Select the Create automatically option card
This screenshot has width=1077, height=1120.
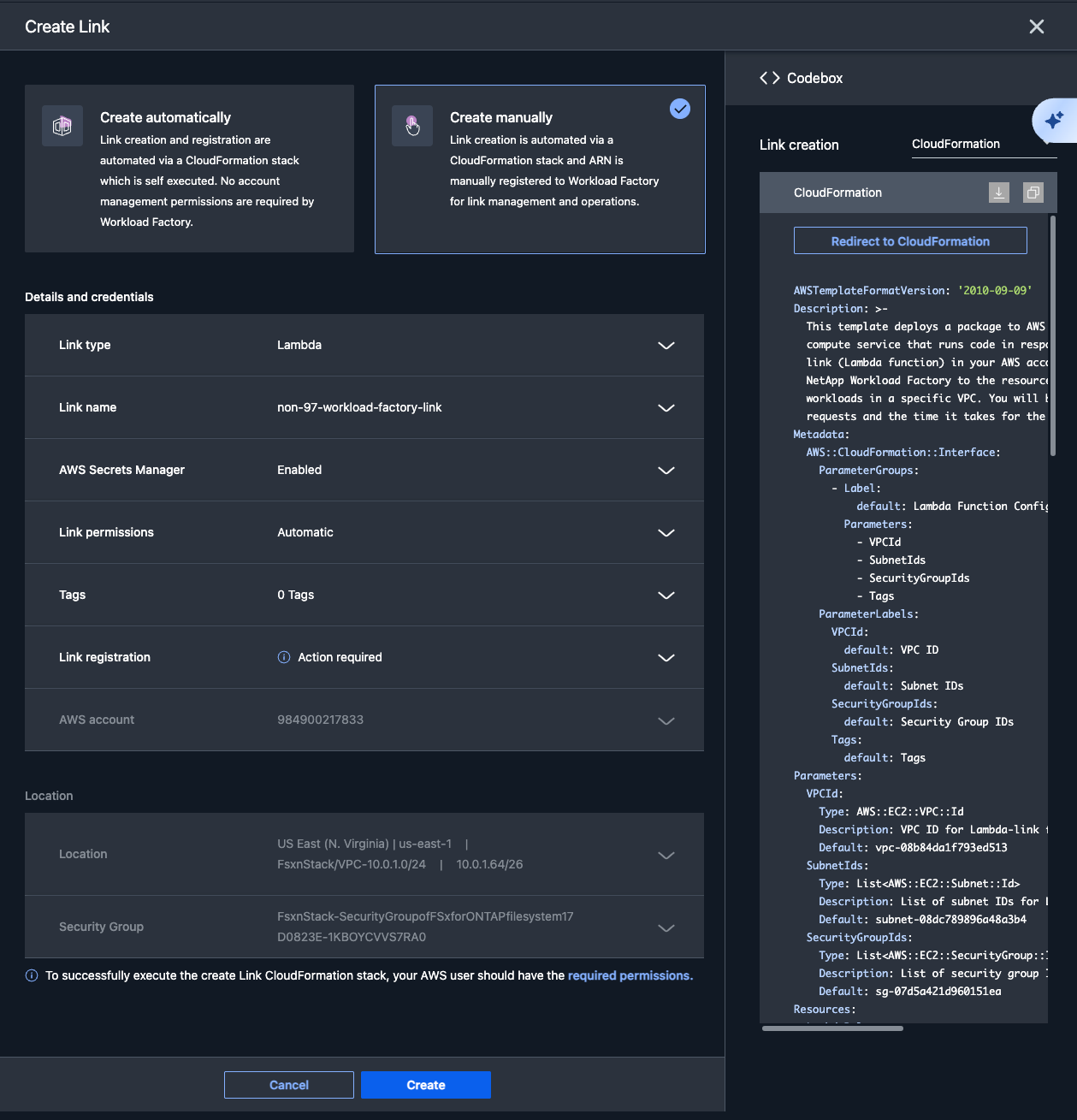pos(189,169)
